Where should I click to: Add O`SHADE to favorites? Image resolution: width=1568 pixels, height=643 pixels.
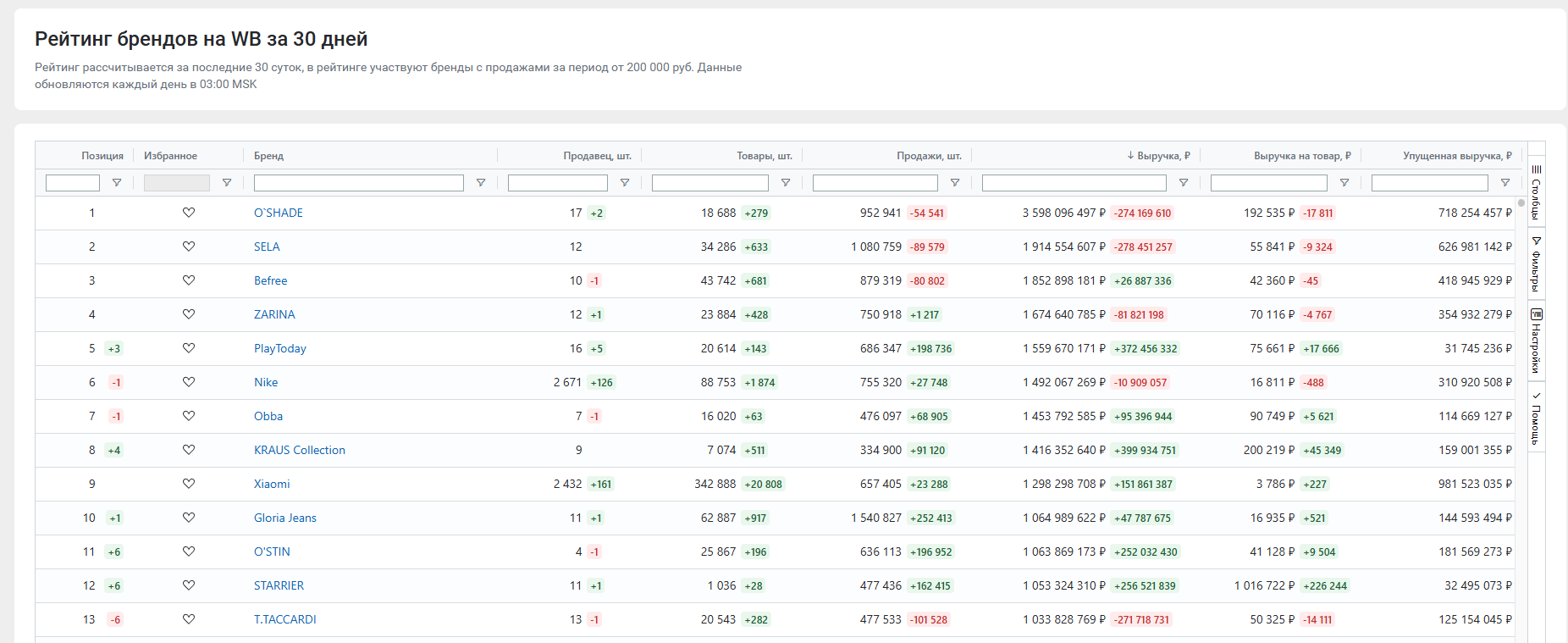(189, 213)
